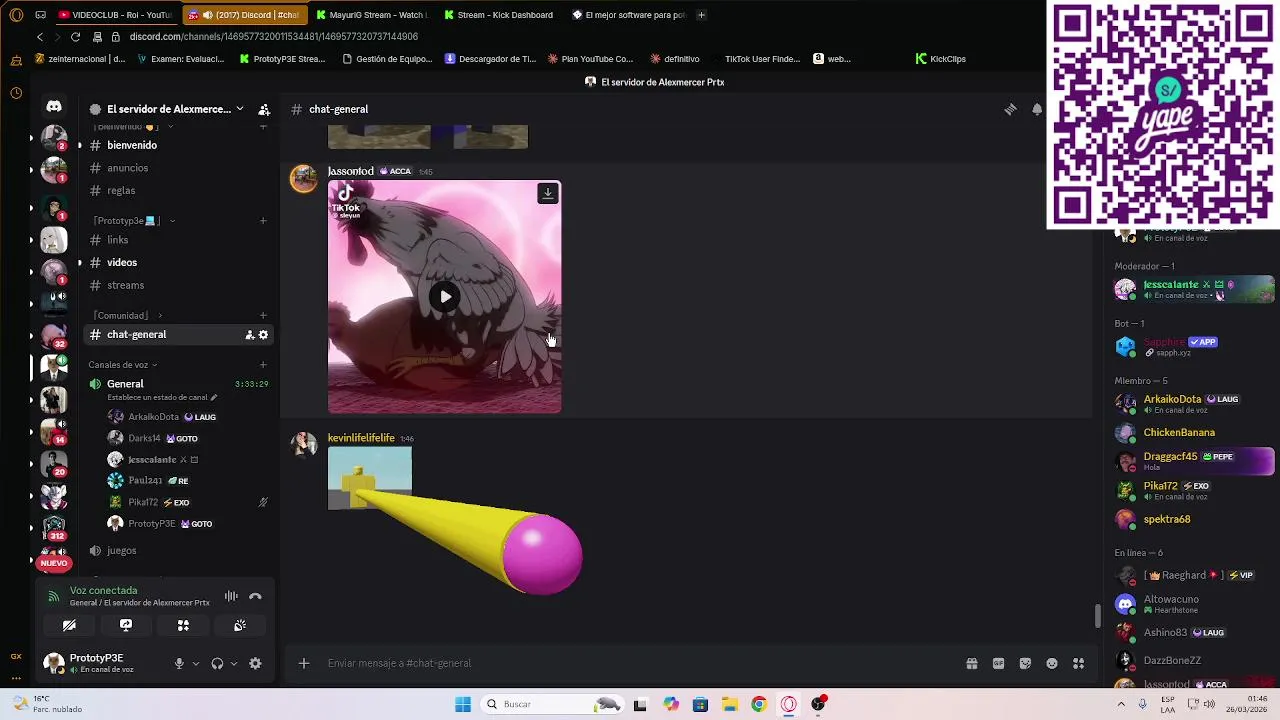Open the reglas channel
Viewport: 1280px width, 720px height.
click(x=178, y=190)
